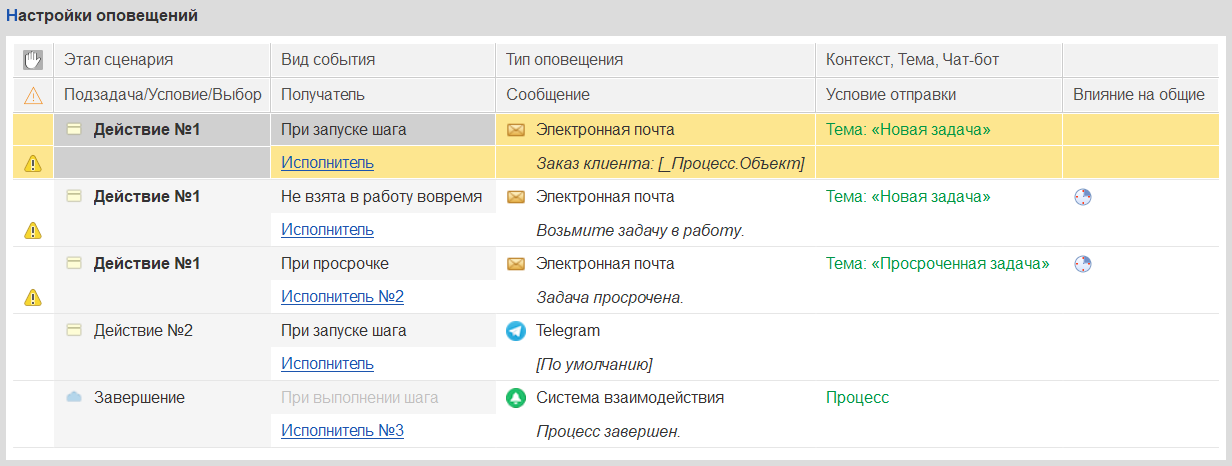Click clock icon beside «Просроченная задача» theme
The image size is (1232, 466).
click(x=1082, y=264)
